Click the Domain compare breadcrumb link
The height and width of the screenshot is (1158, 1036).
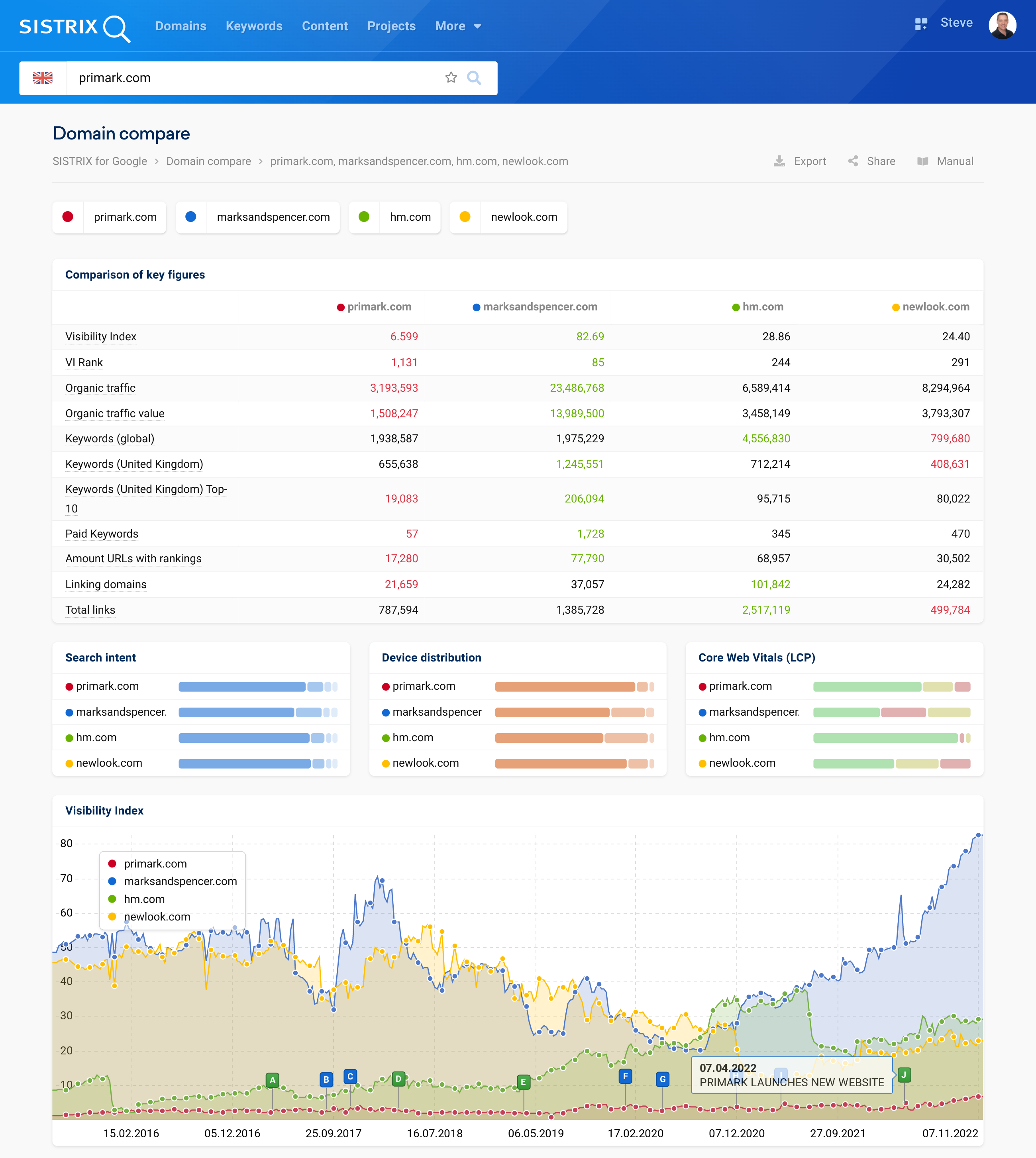[x=208, y=161]
